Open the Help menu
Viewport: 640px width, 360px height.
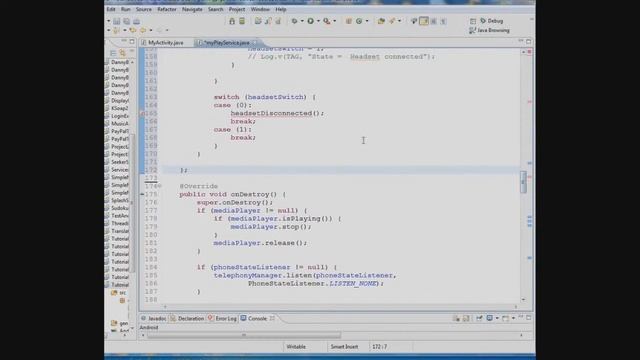[281, 9]
